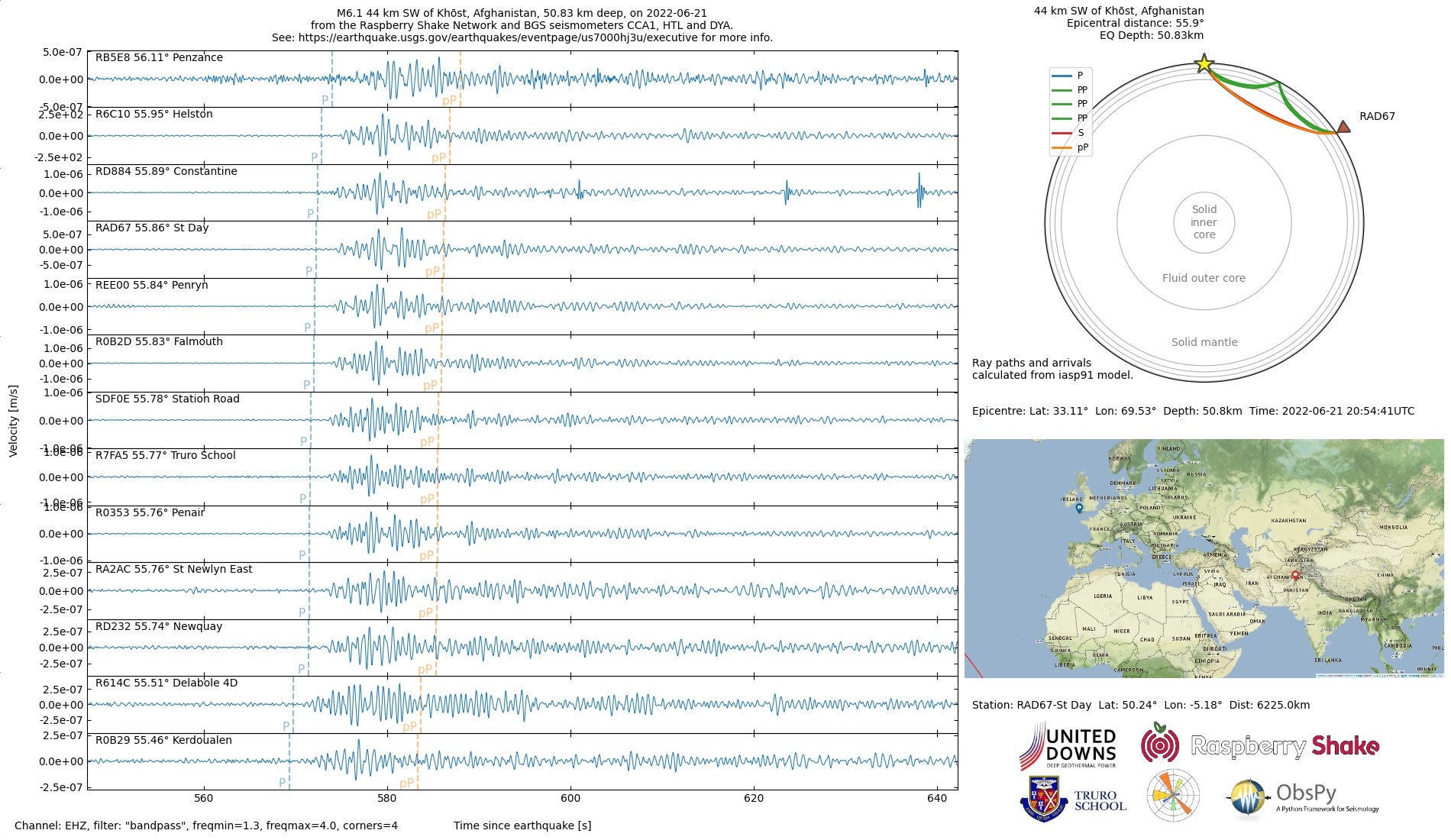This screenshot has width=1451, height=840.
Task: Click the ObsPy logo
Action: pyautogui.click(x=1303, y=800)
